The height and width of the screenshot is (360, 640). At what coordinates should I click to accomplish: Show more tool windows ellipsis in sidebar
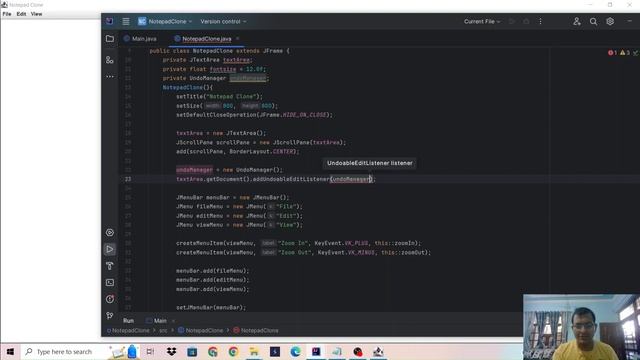tap(110, 77)
